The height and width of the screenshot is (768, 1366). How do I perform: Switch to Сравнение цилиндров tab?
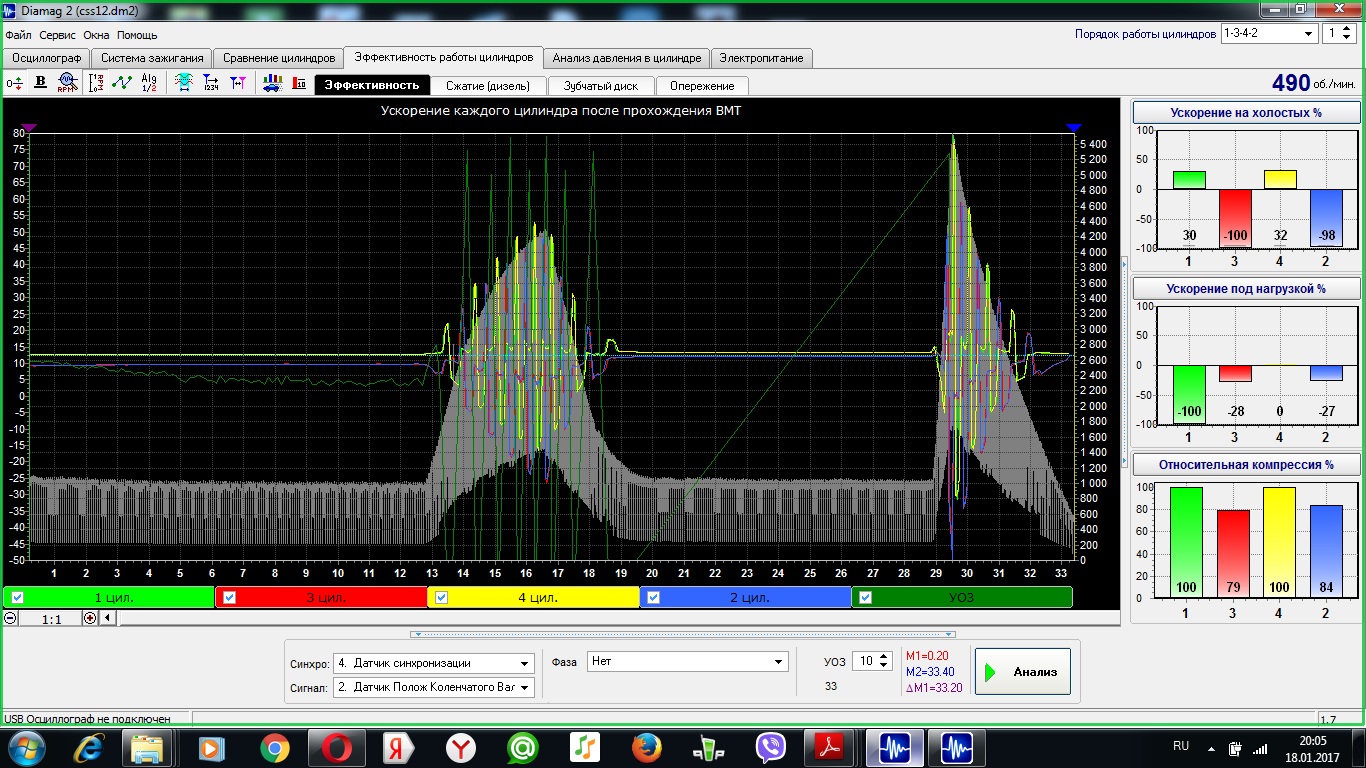point(278,58)
